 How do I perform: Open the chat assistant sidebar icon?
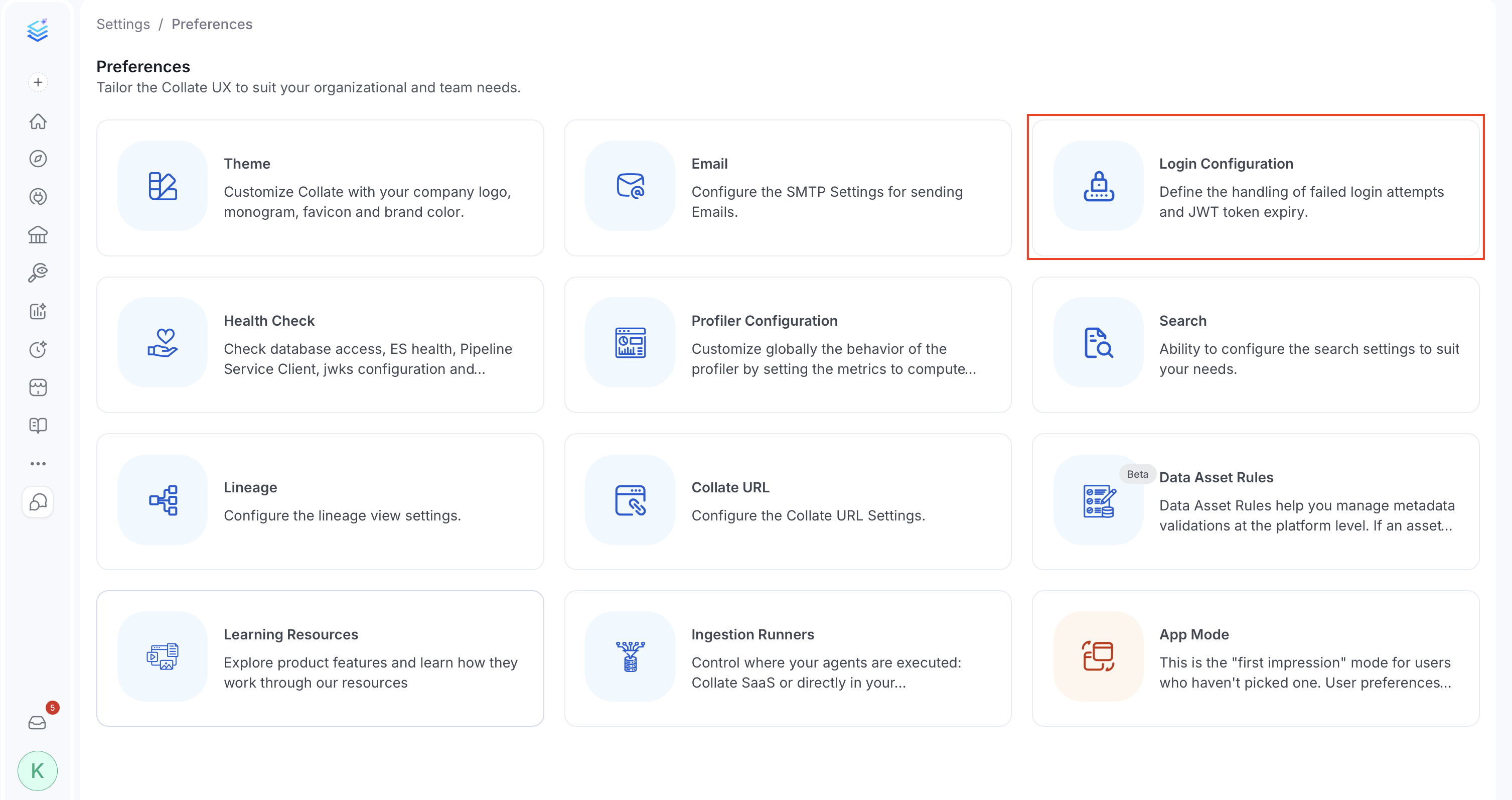(38, 502)
